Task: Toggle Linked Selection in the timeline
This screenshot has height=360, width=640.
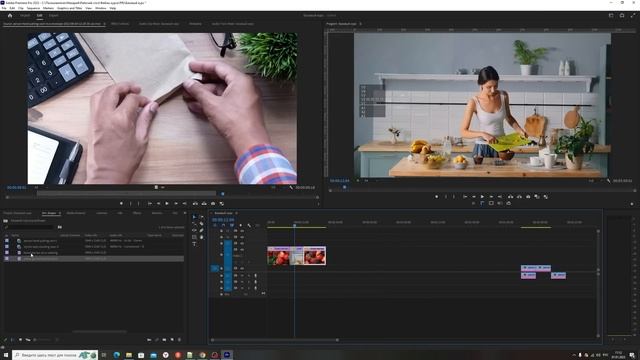Action: click(232, 225)
